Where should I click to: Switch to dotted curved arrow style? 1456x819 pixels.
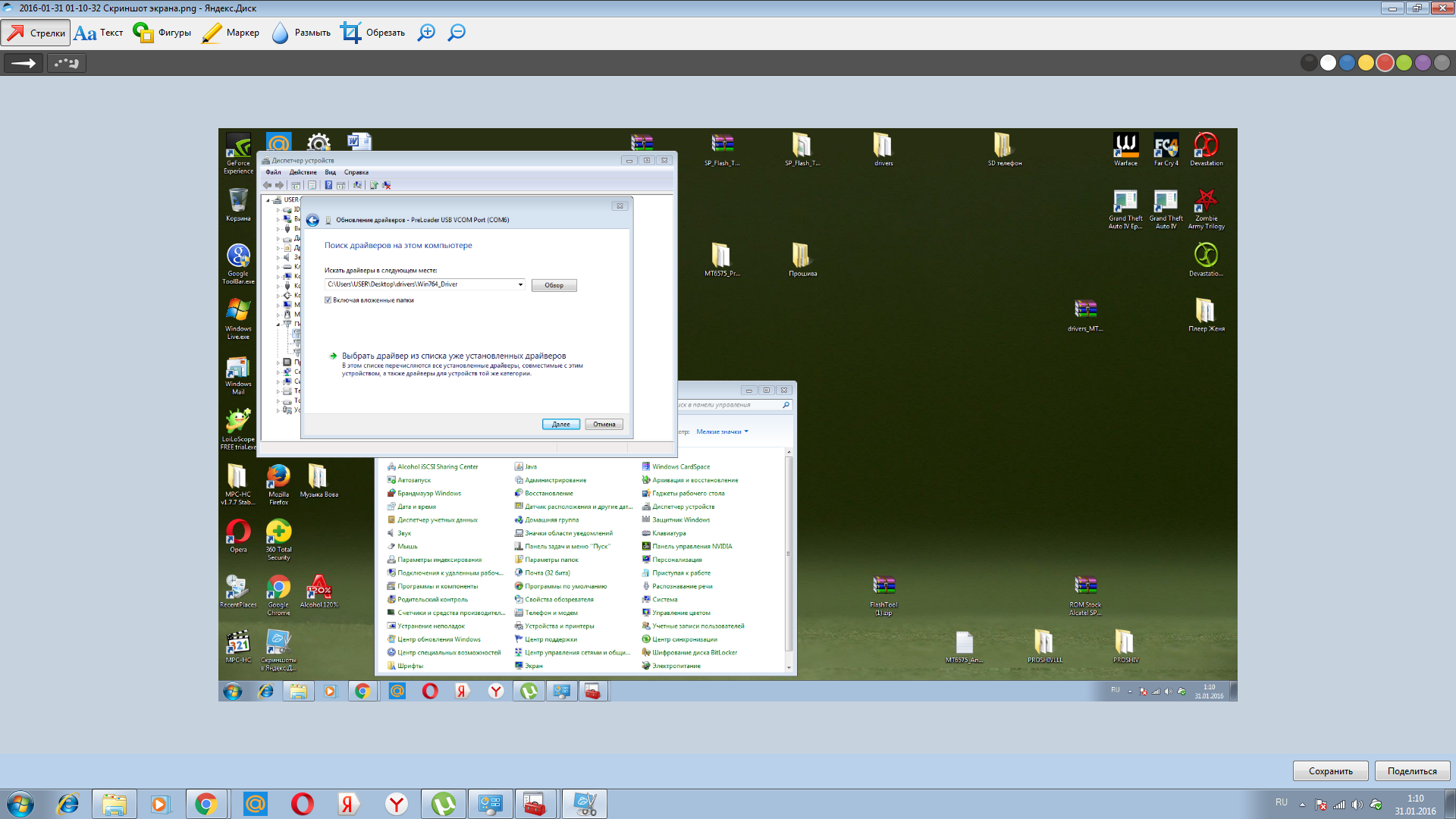click(x=67, y=63)
